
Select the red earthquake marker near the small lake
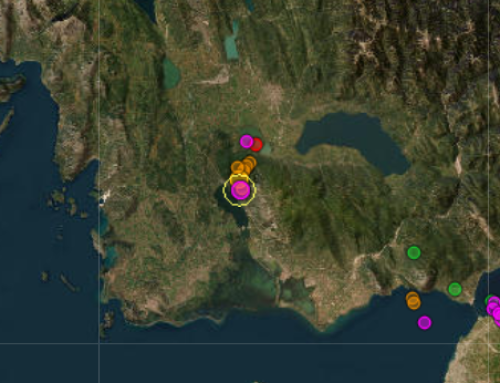256,145
